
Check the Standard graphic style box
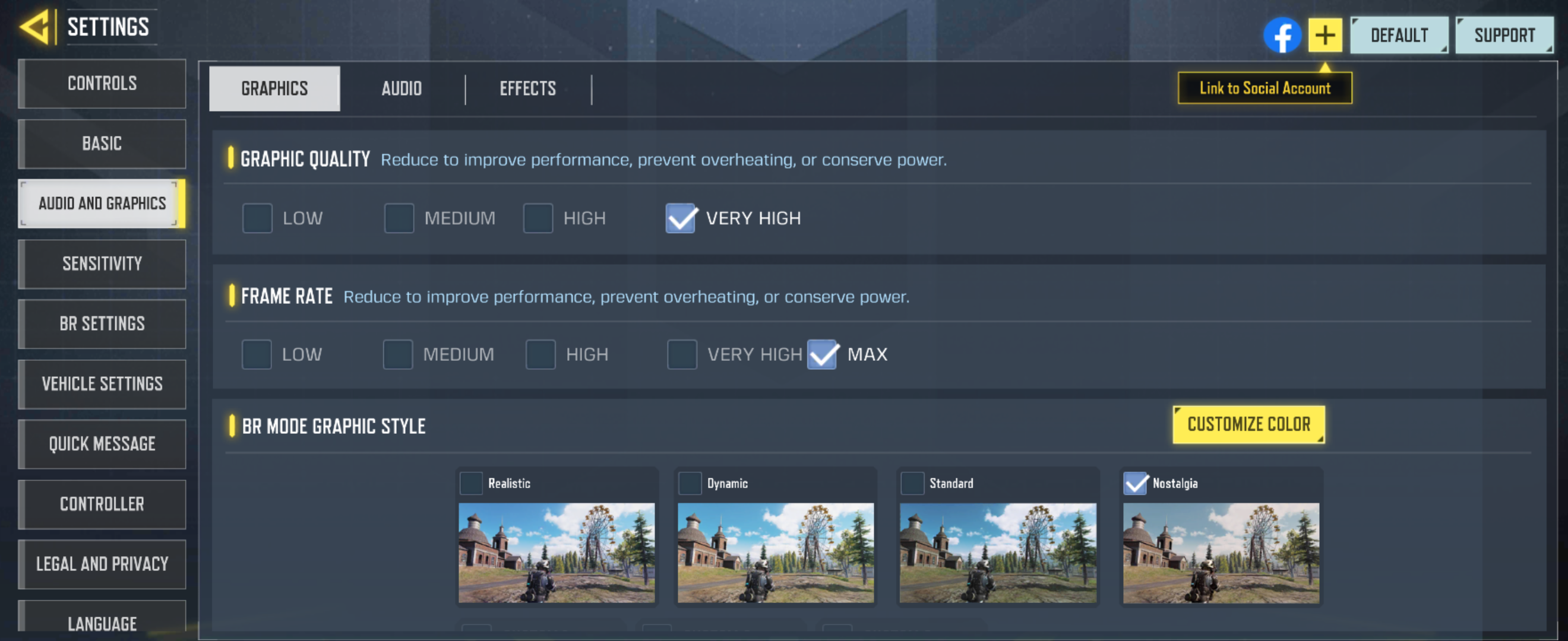click(912, 484)
